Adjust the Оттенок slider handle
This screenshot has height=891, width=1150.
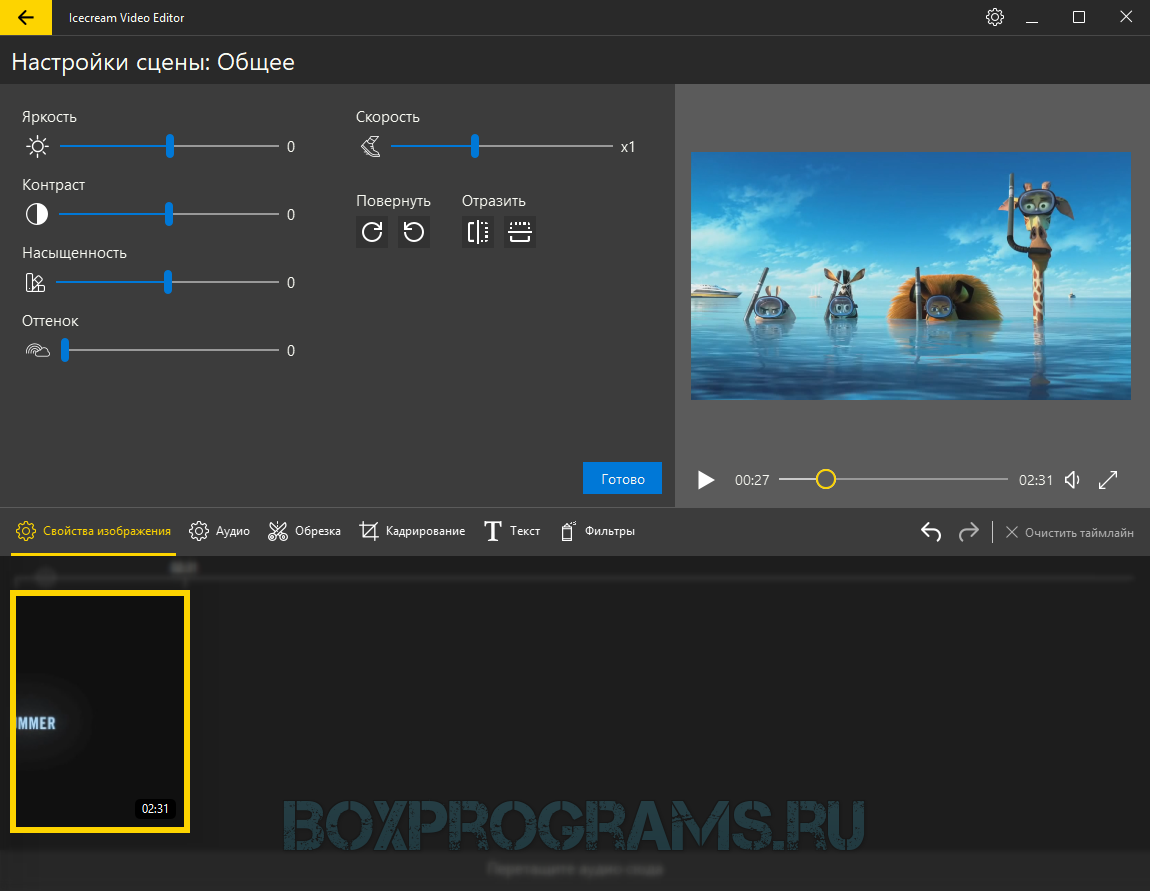click(x=65, y=351)
